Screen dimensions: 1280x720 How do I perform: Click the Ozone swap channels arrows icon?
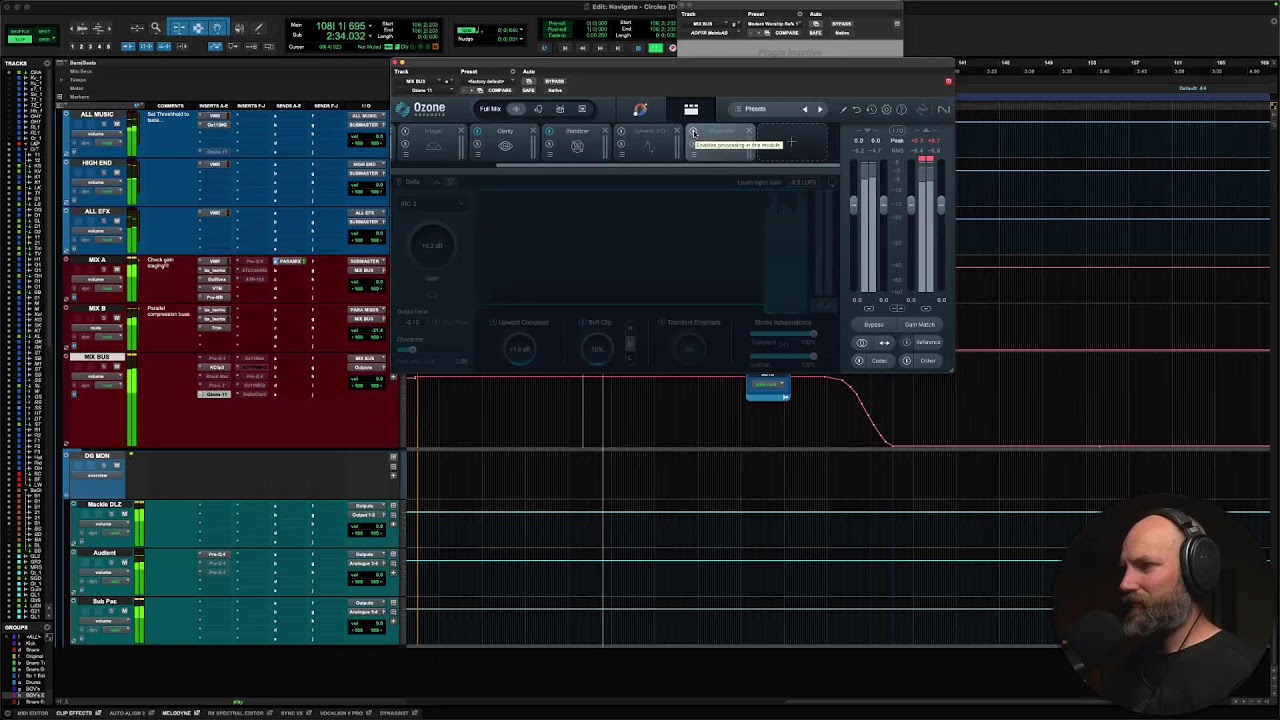coord(884,342)
